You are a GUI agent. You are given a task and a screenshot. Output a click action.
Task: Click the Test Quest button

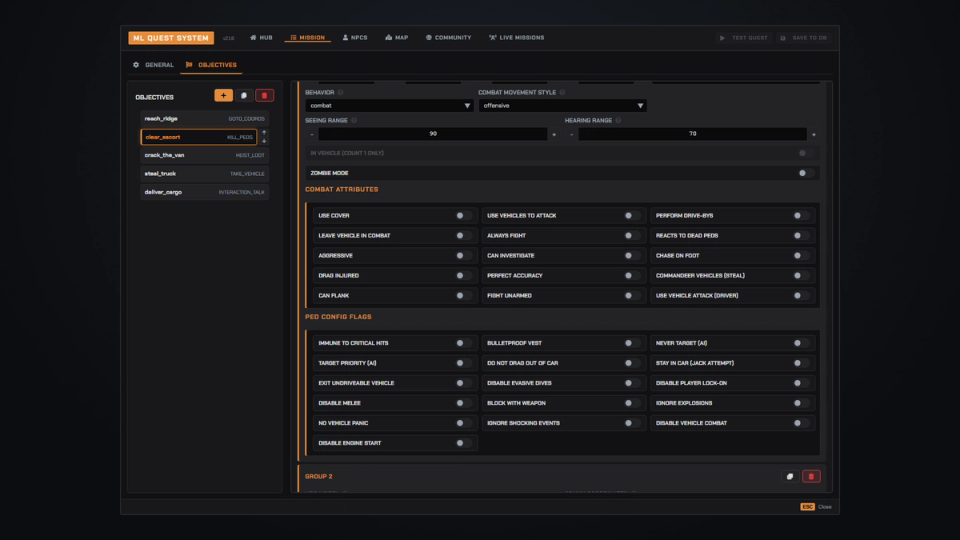pyautogui.click(x=744, y=38)
